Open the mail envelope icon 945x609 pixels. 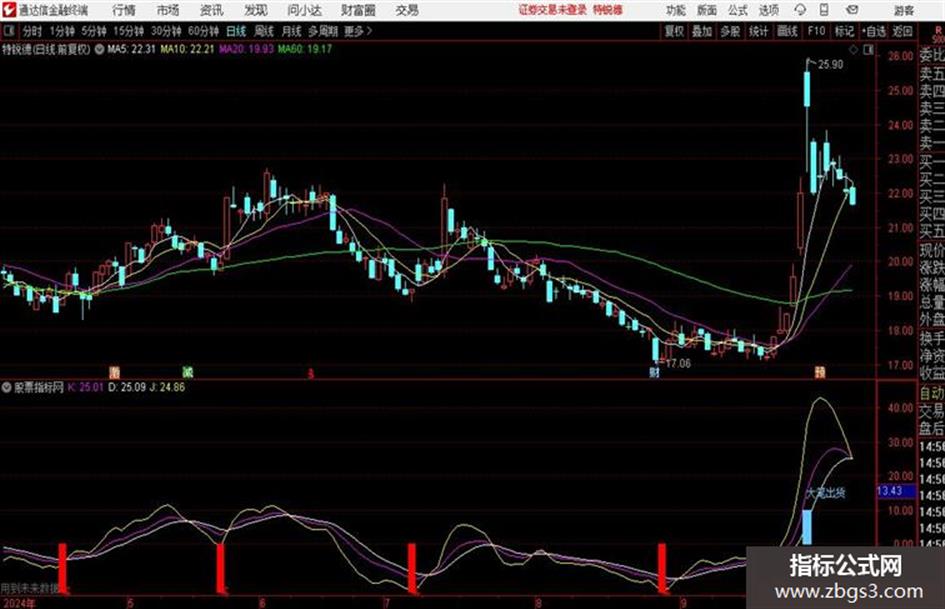tap(852, 10)
